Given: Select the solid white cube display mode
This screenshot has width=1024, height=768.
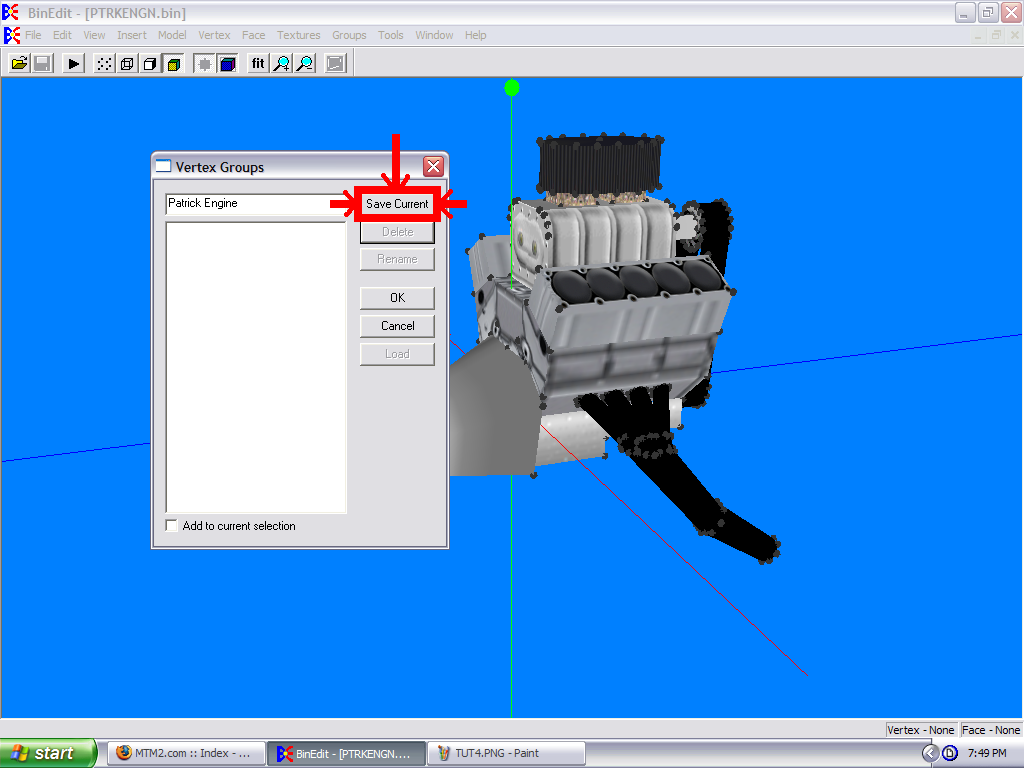Looking at the screenshot, I should click(x=150, y=63).
